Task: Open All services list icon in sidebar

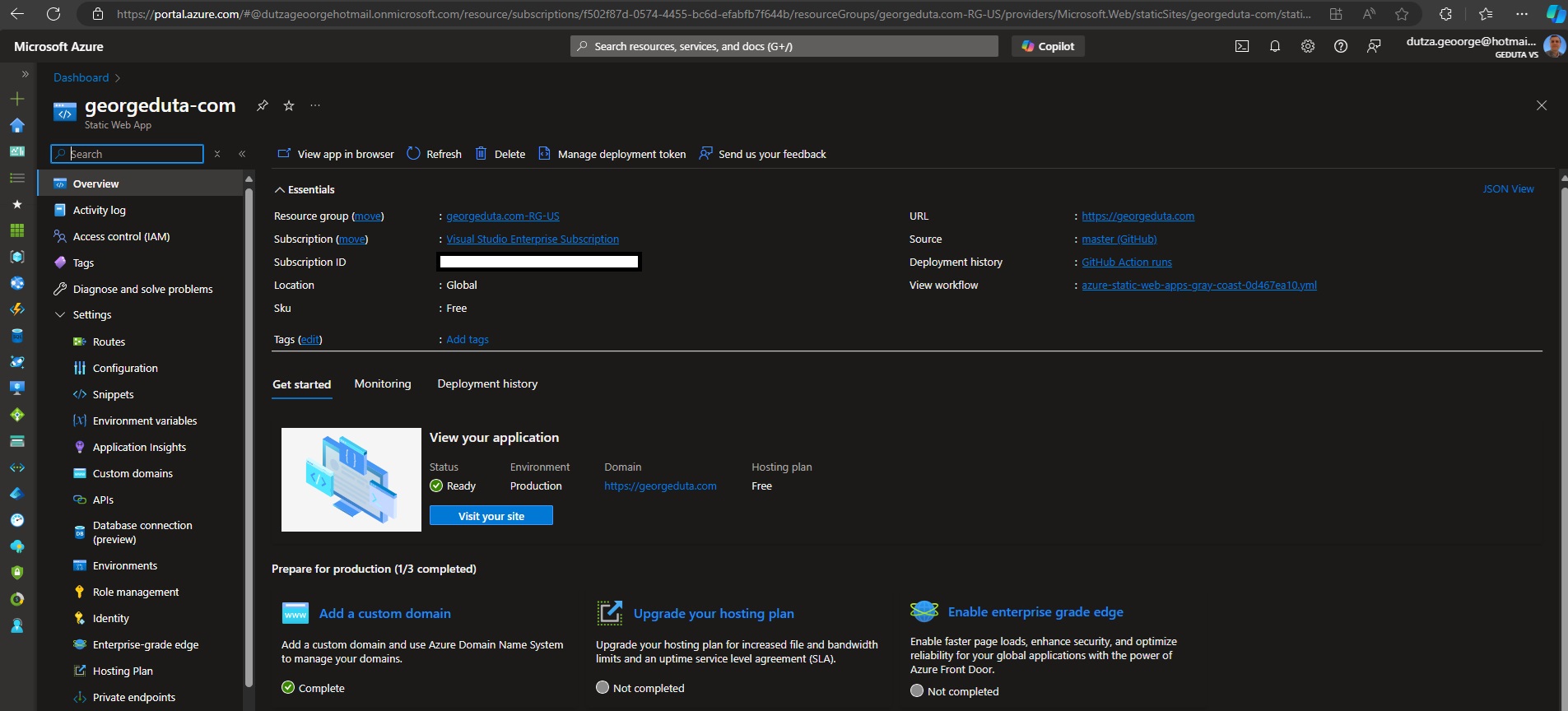Action: point(17,178)
